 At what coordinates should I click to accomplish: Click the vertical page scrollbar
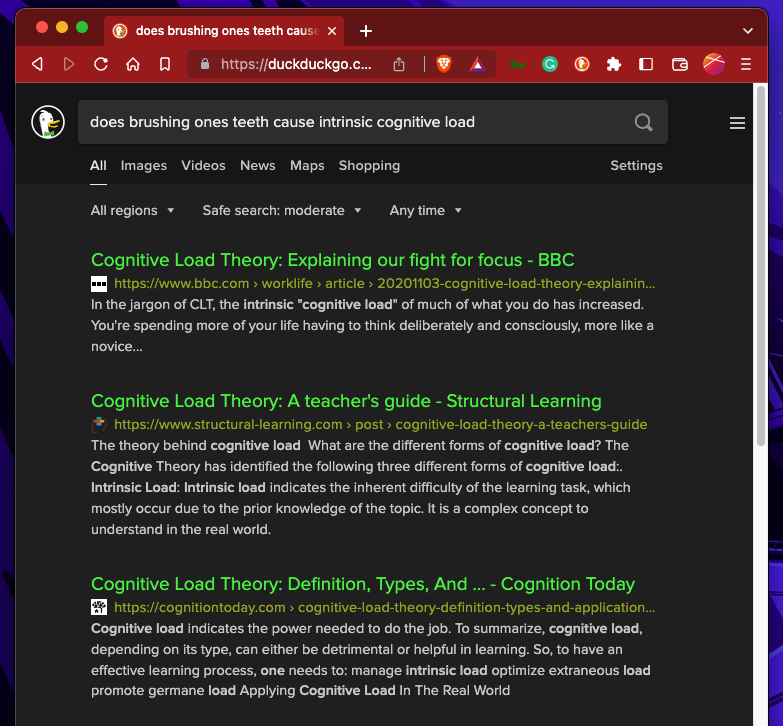point(761,266)
